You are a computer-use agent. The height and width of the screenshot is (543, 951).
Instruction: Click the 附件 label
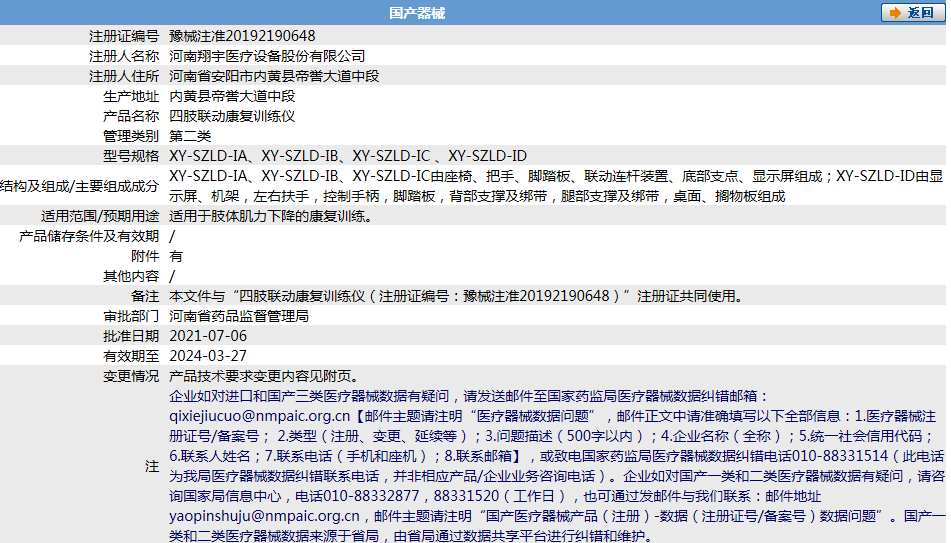pyautogui.click(x=145, y=257)
